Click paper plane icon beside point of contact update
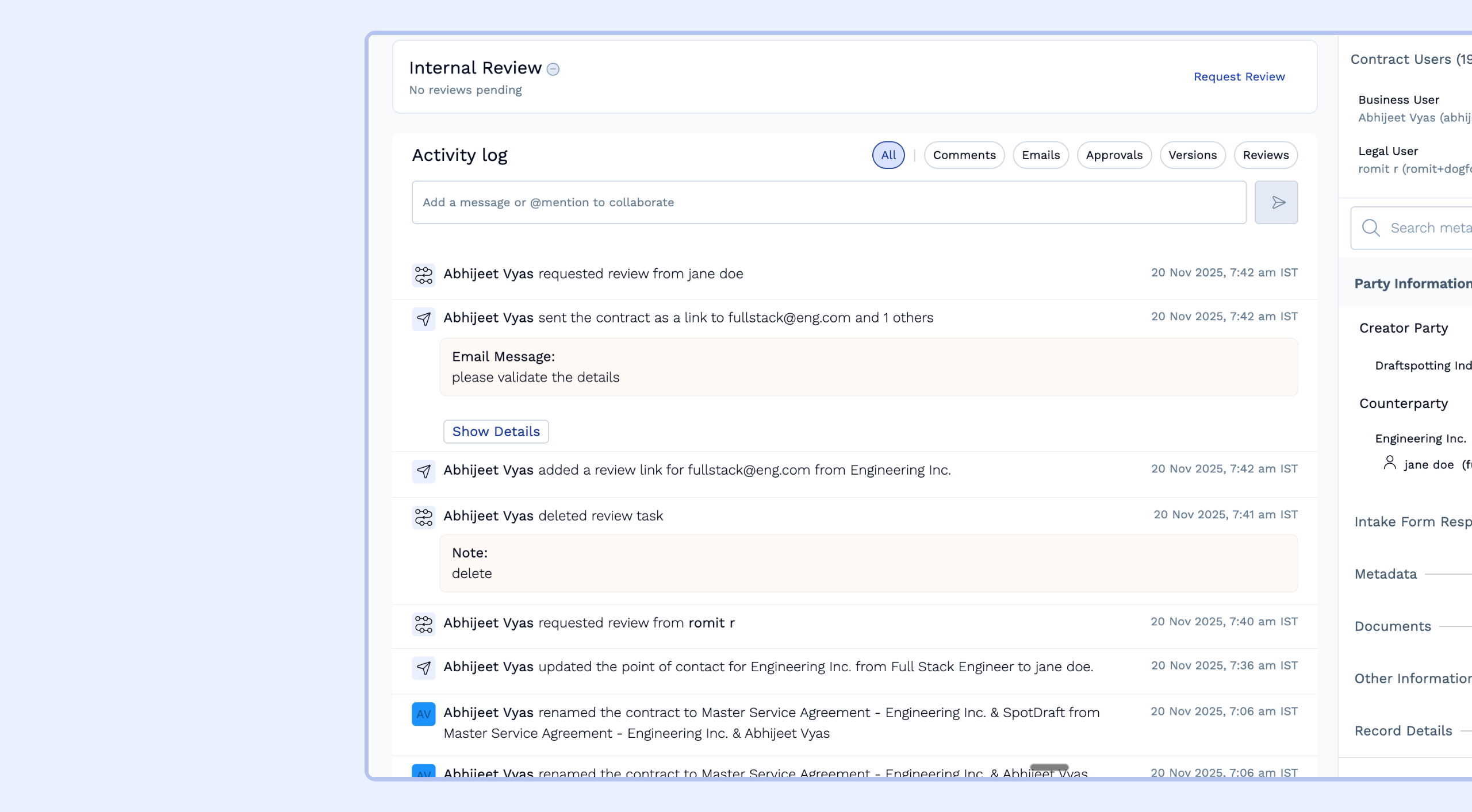 [423, 668]
